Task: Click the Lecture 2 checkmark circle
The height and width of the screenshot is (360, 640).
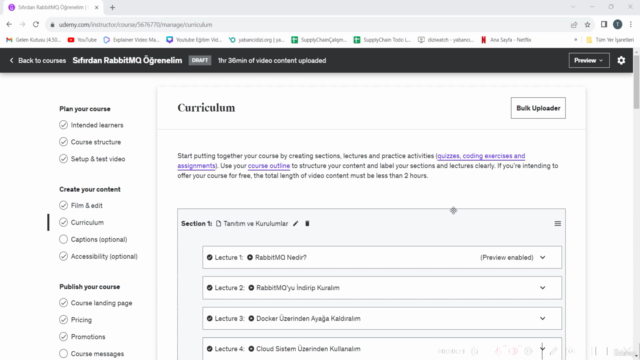Action: 209,288
